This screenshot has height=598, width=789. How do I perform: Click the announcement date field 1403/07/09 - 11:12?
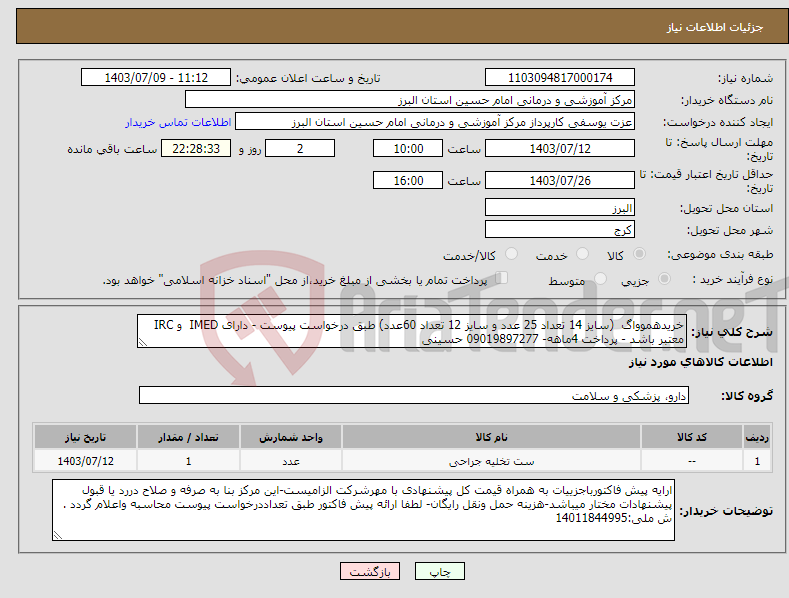tap(156, 78)
